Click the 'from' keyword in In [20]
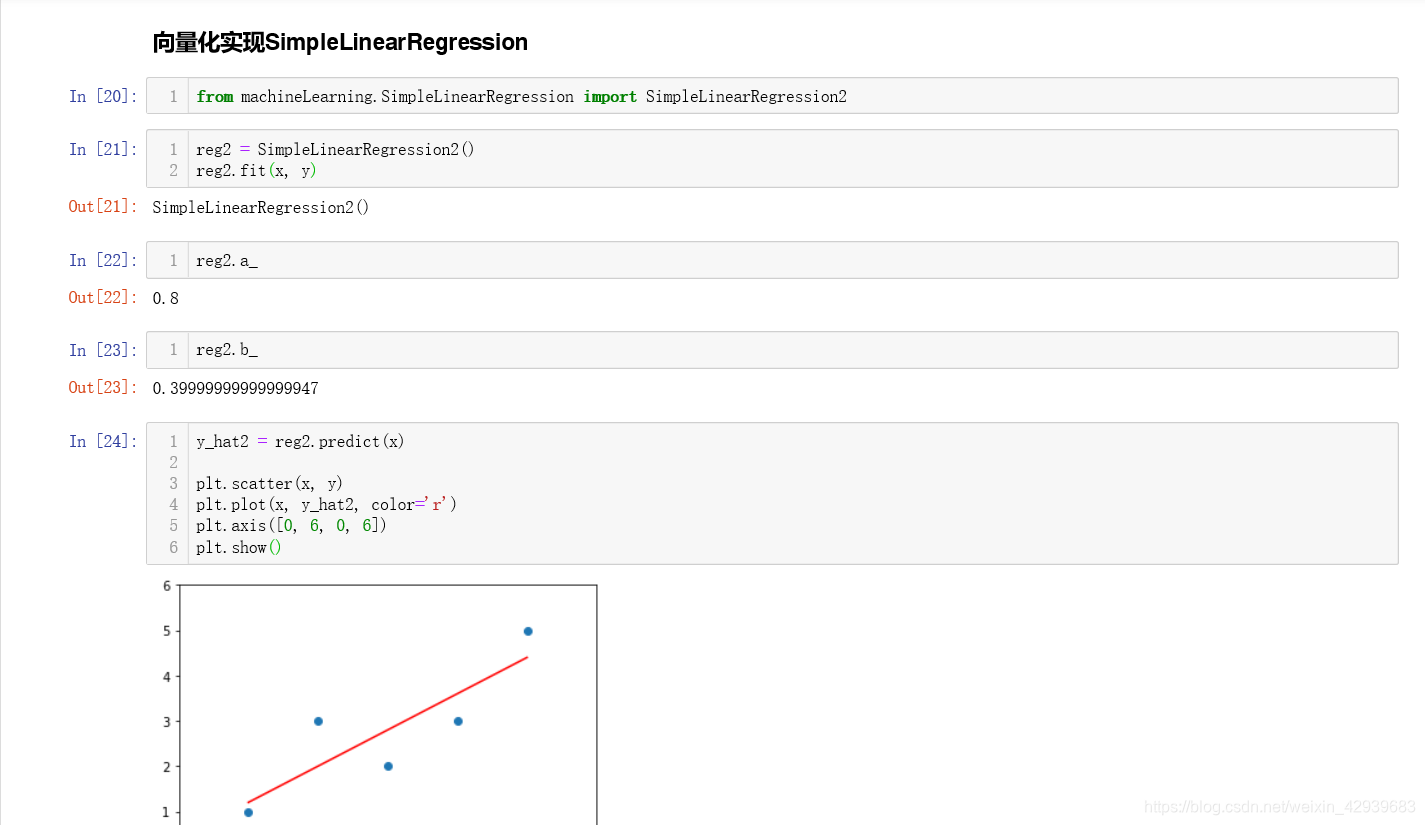This screenshot has height=825, width=1425. click(x=214, y=97)
